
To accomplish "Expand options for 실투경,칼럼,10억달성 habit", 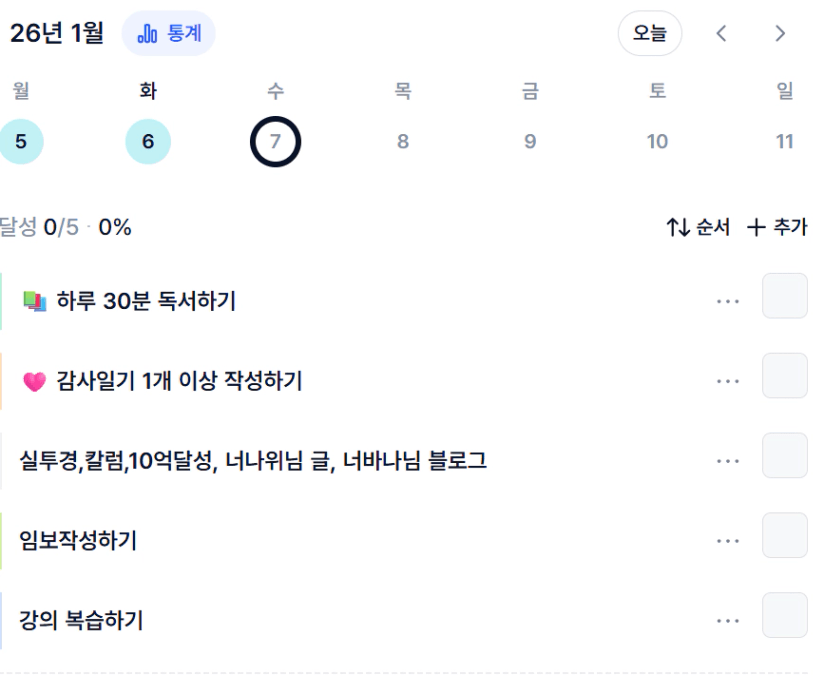I will pos(728,461).
